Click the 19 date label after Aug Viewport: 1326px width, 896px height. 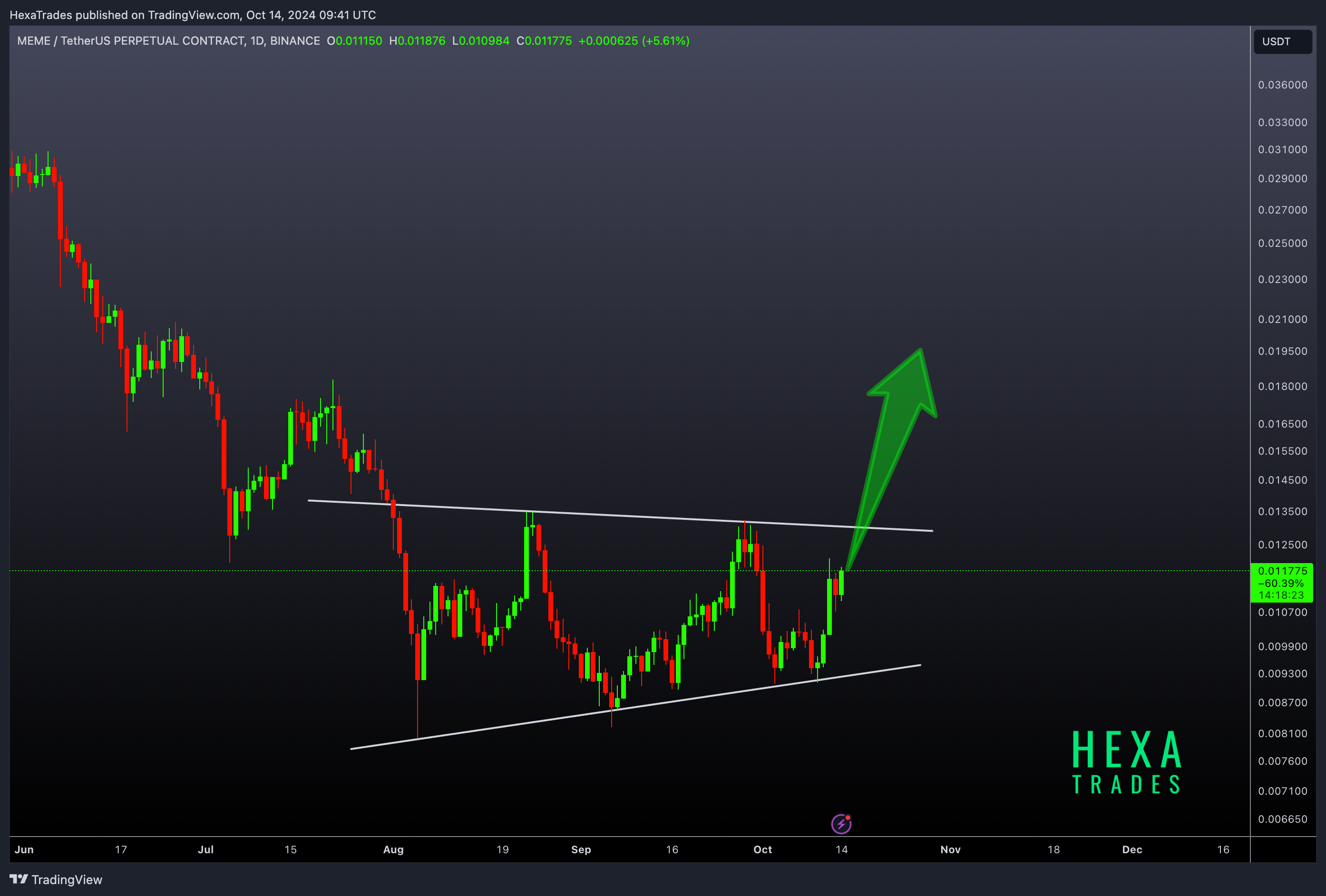point(503,850)
